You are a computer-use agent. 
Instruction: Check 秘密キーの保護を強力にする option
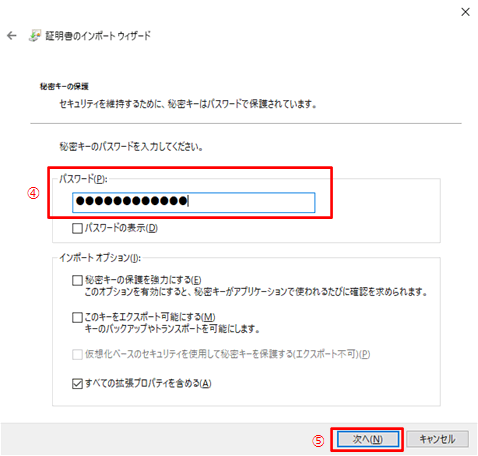77,280
